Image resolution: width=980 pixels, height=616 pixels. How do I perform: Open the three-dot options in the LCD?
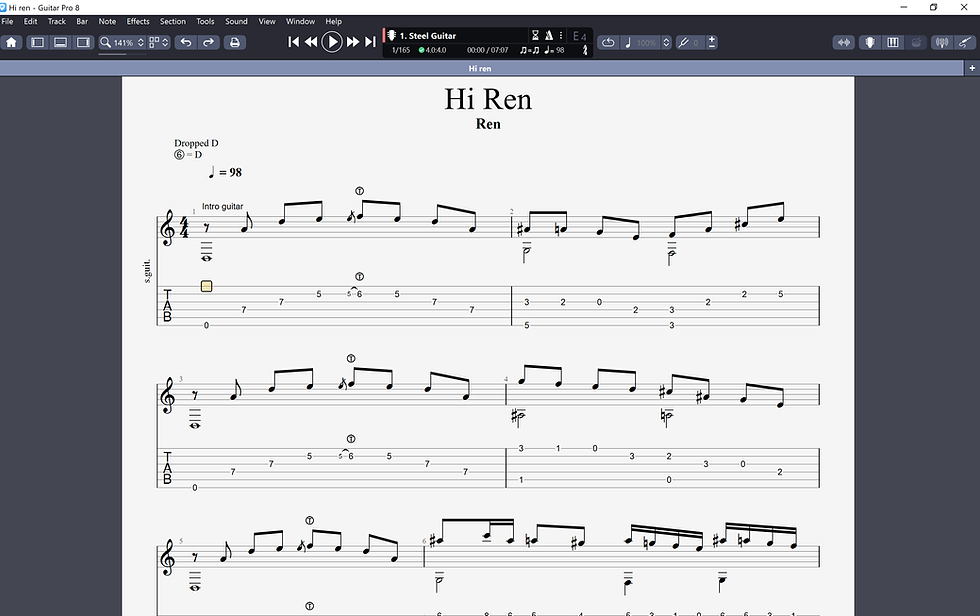coord(561,36)
